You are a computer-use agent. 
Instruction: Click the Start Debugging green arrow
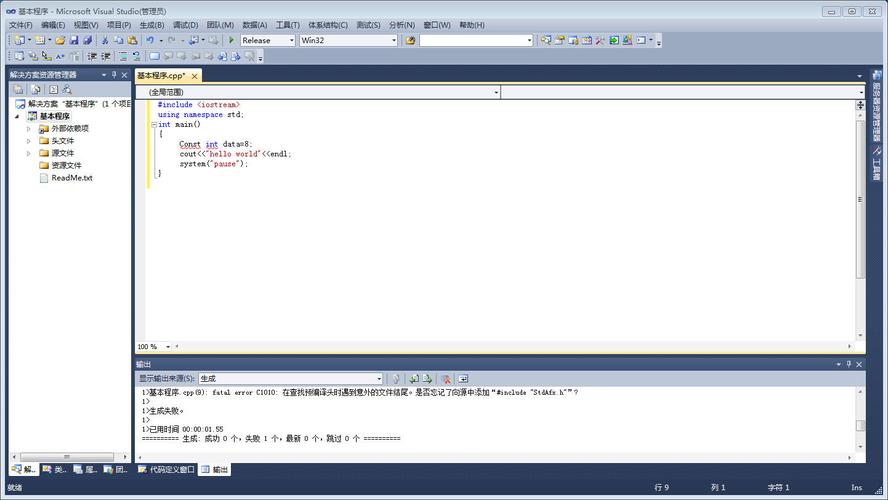231,41
